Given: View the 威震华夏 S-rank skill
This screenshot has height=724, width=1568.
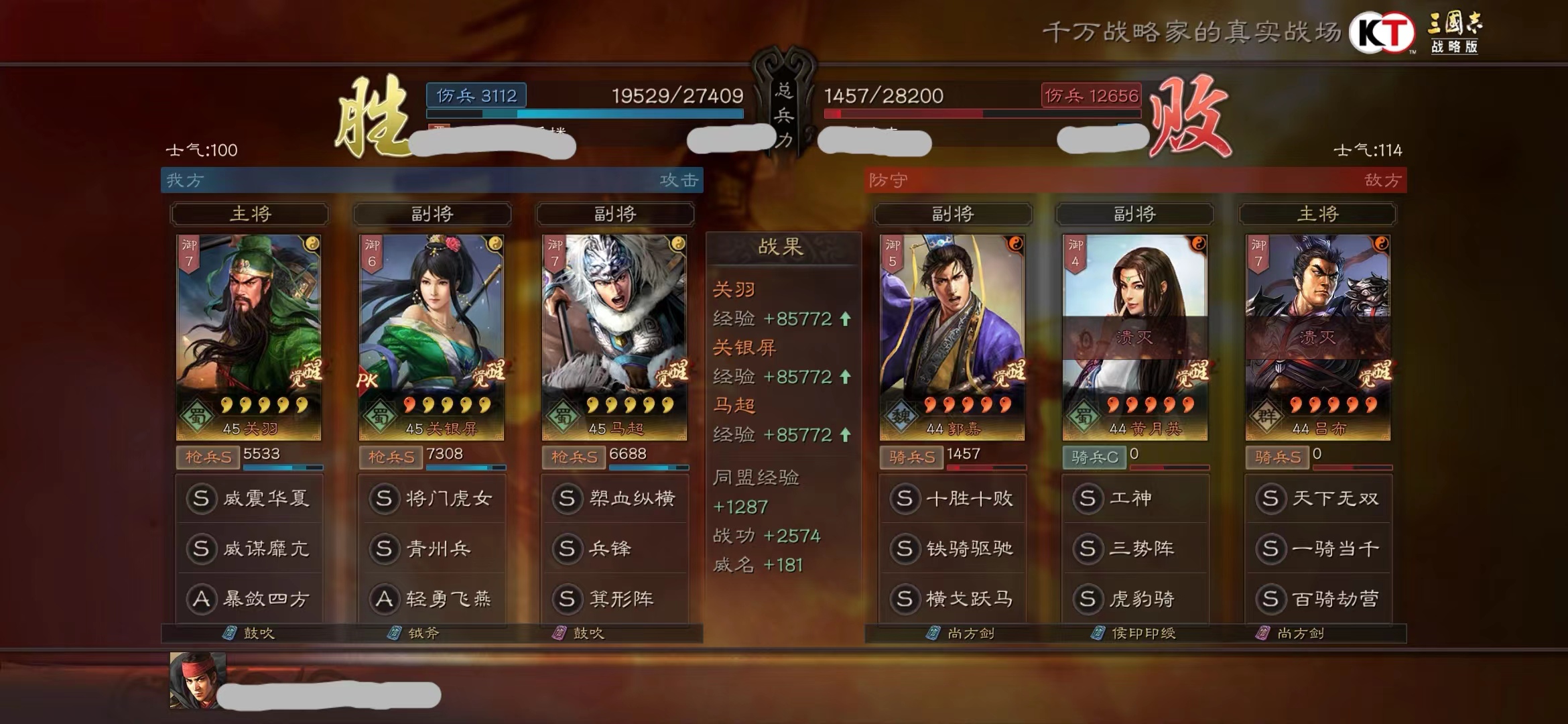Looking at the screenshot, I should [249, 498].
